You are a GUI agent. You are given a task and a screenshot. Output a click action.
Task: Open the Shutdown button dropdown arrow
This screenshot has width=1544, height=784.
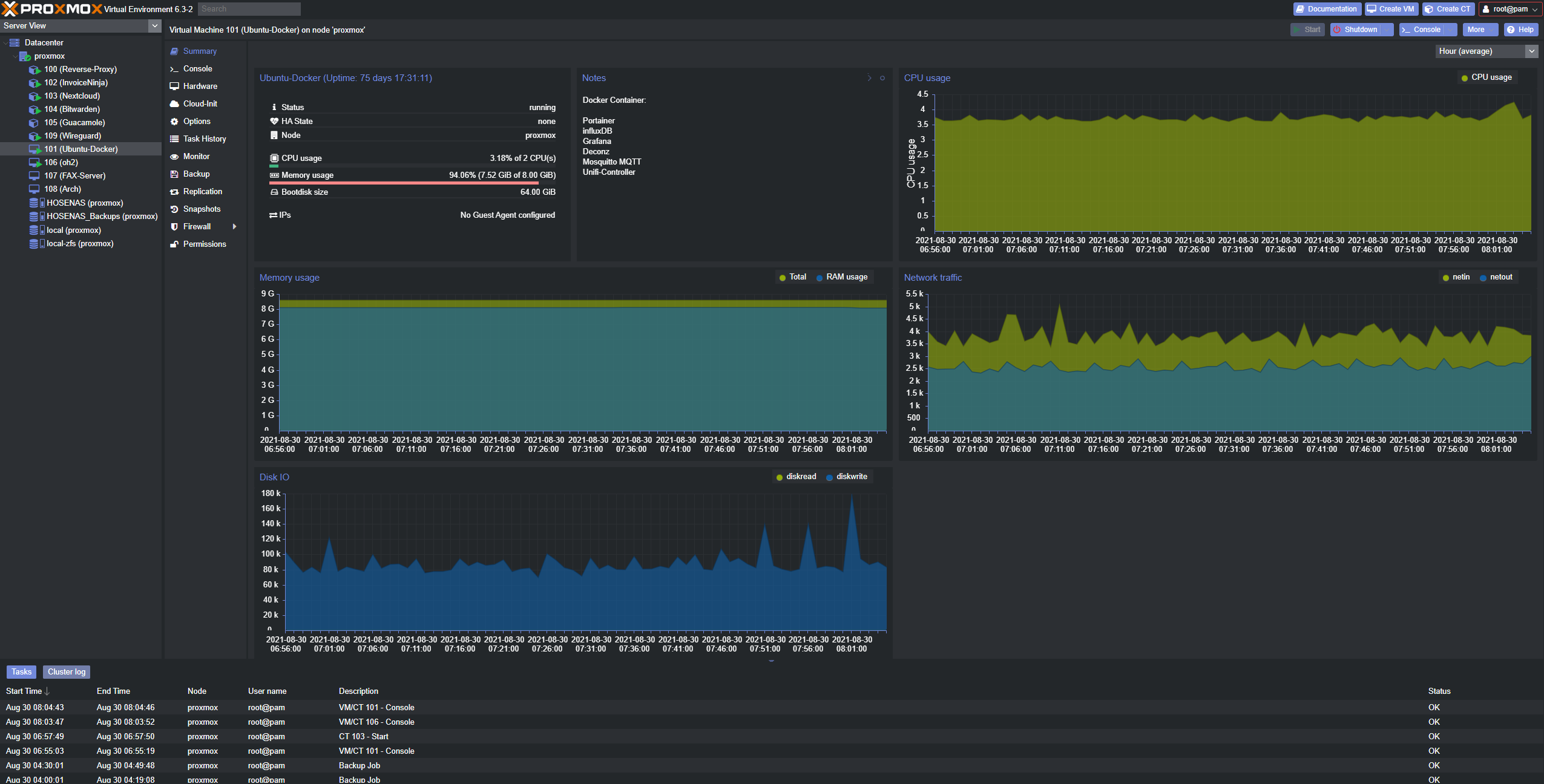[x=1387, y=30]
